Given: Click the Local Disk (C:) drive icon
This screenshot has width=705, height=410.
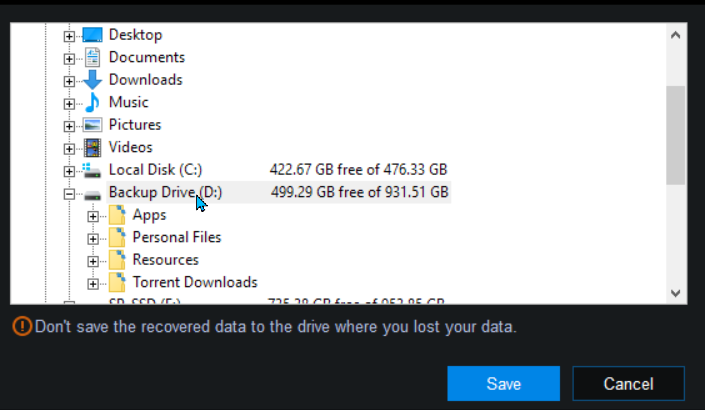Looking at the screenshot, I should click(92, 170).
